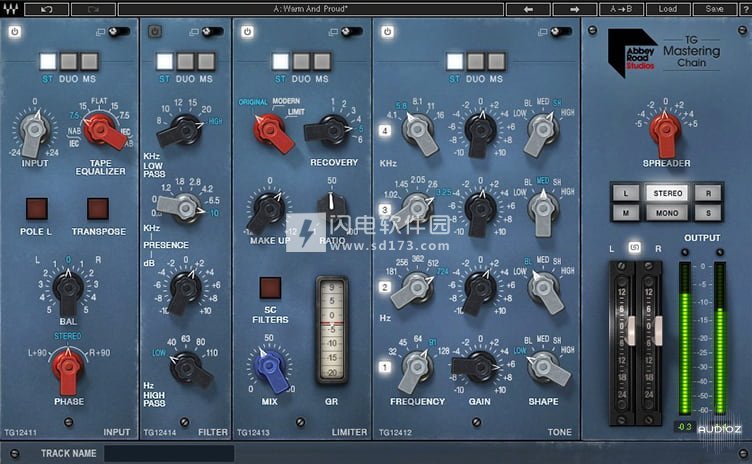752x464 pixels.
Task: Select DUO mode on Filter module
Action: tap(185, 62)
